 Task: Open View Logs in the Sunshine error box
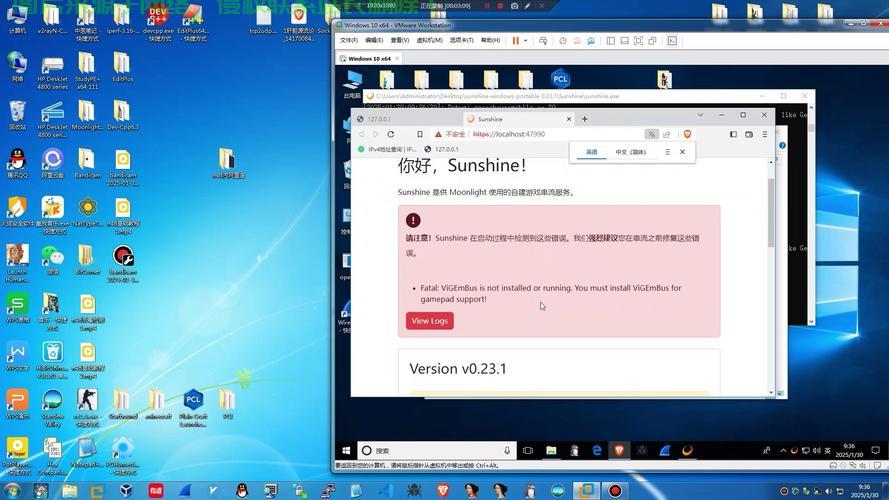(x=429, y=321)
